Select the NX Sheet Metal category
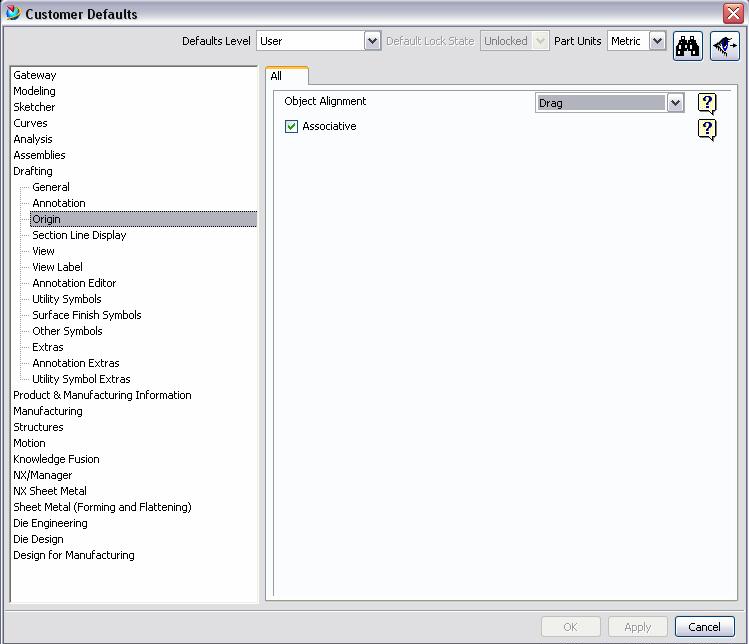This screenshot has width=749, height=644. point(50,491)
